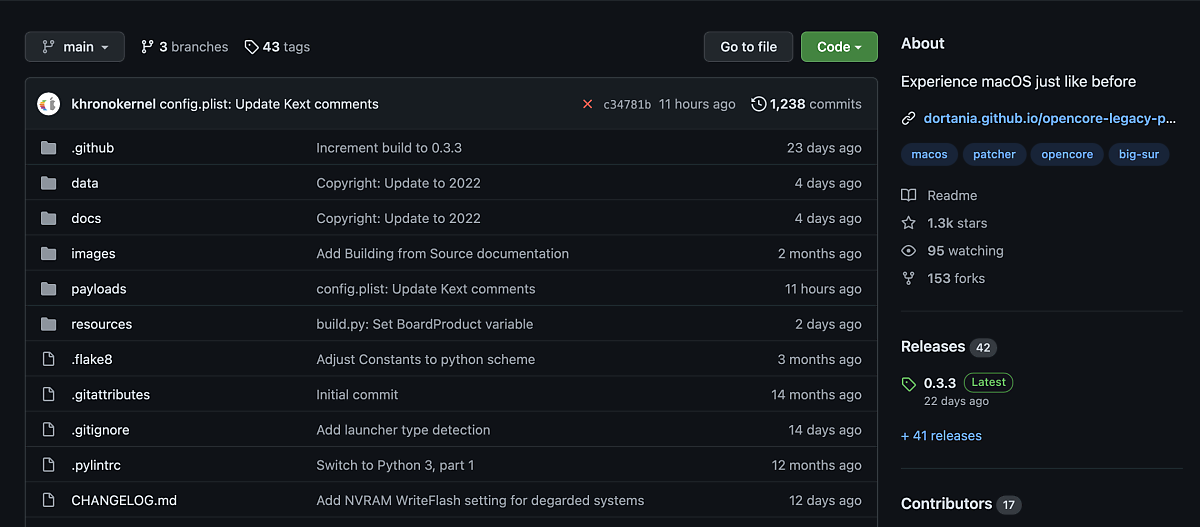Click the star icon next to 1.3k stars
Viewport: 1200px width, 527px height.
pos(908,223)
